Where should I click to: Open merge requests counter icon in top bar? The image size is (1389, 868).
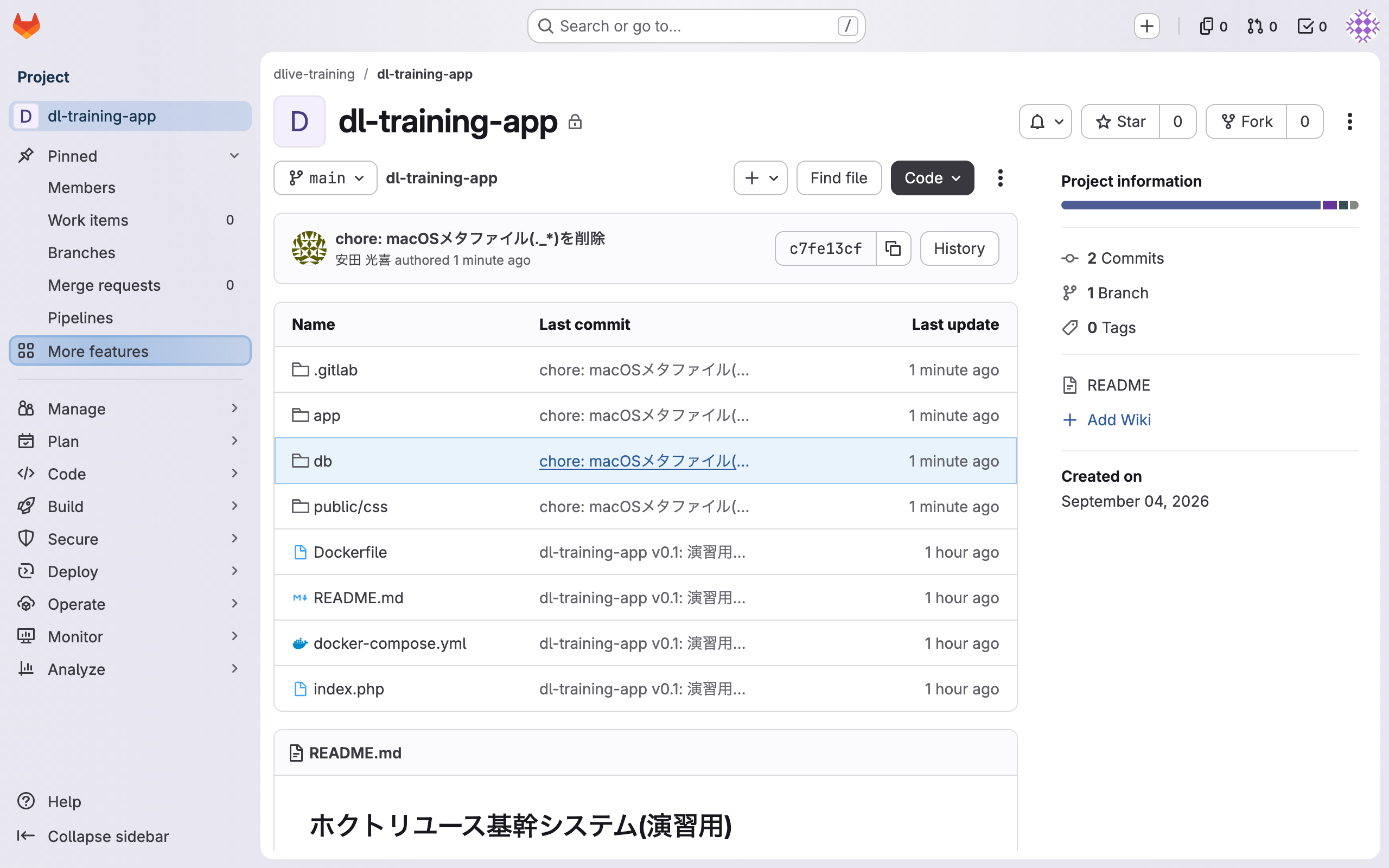(1261, 26)
